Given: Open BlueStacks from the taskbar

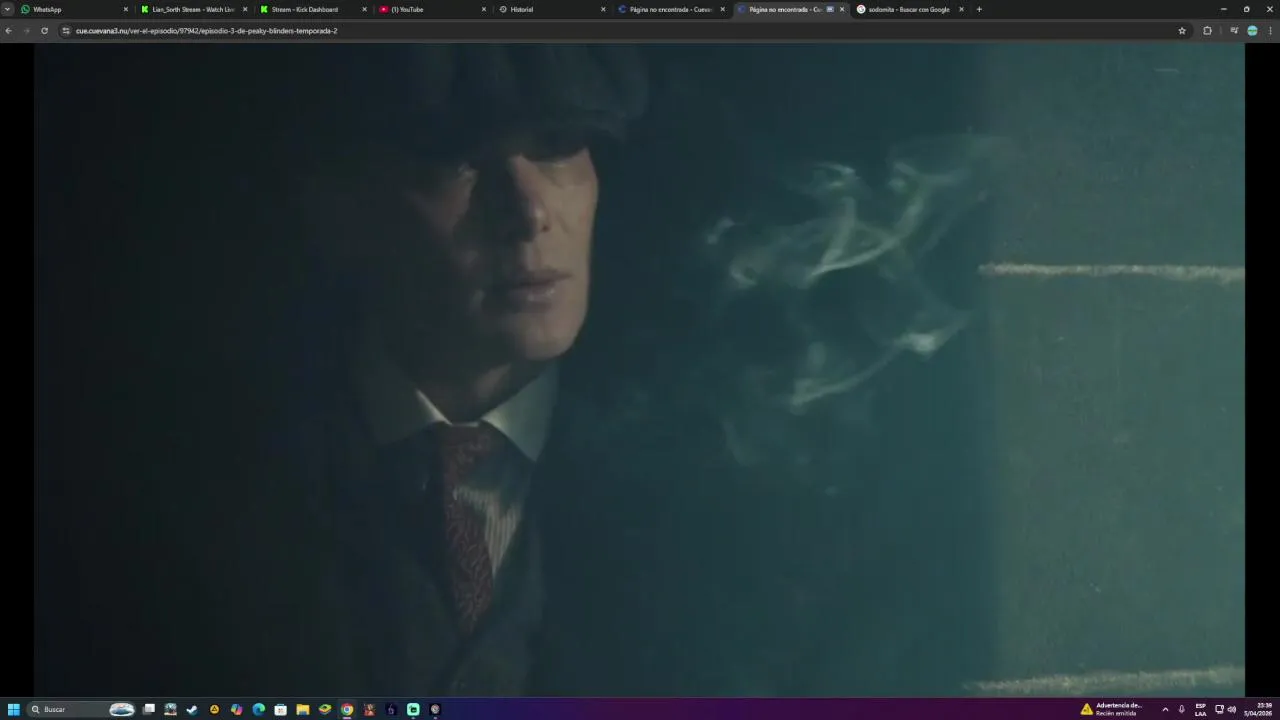Looking at the screenshot, I should click(x=325, y=709).
